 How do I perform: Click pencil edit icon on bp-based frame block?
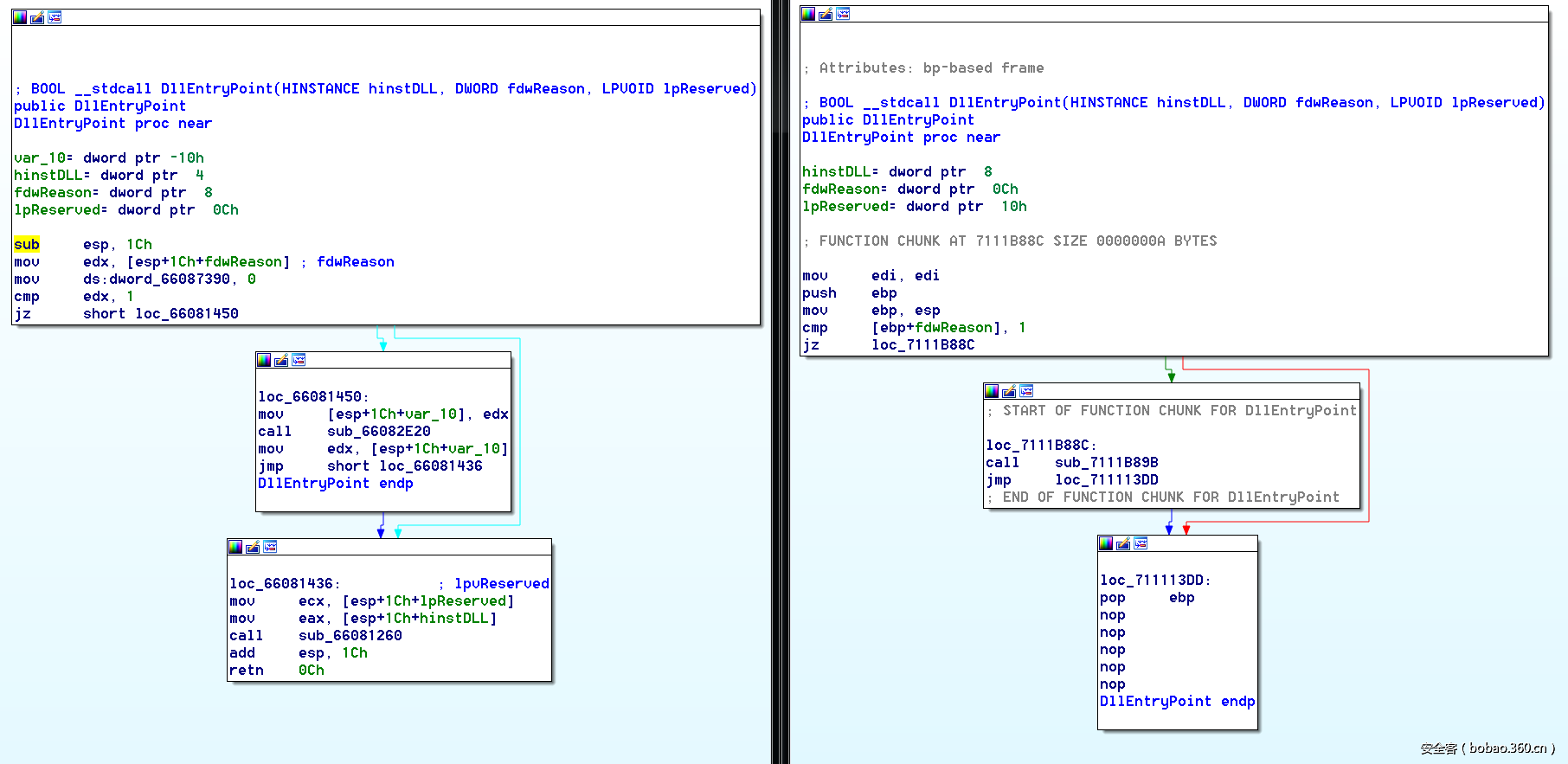tap(826, 14)
